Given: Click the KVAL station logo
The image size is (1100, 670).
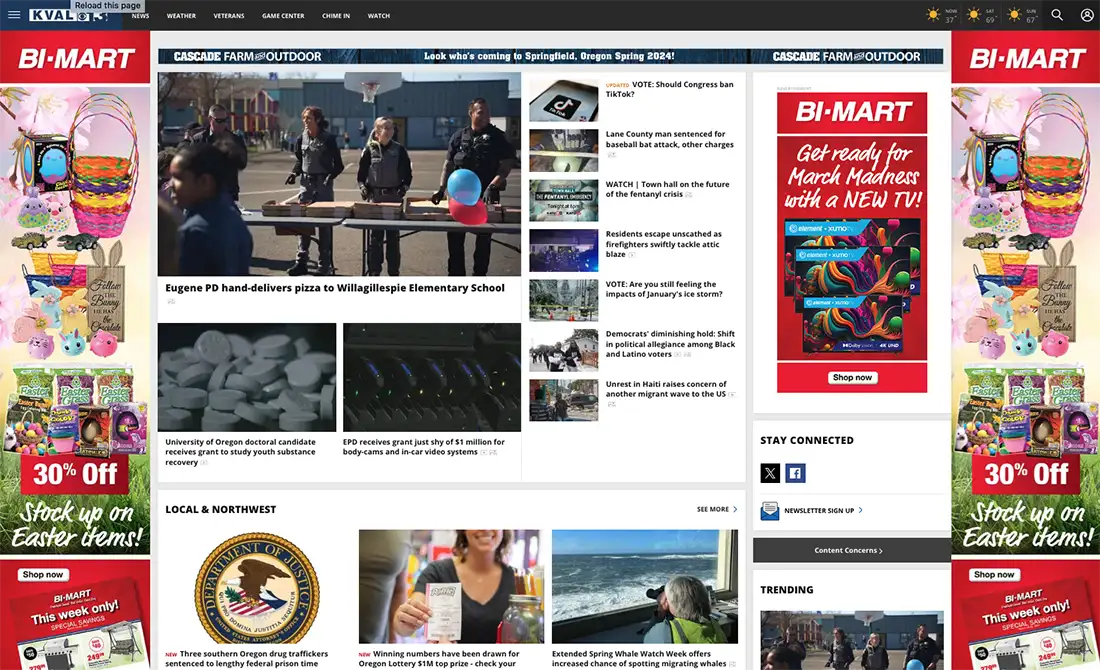Looking at the screenshot, I should pyautogui.click(x=69, y=15).
